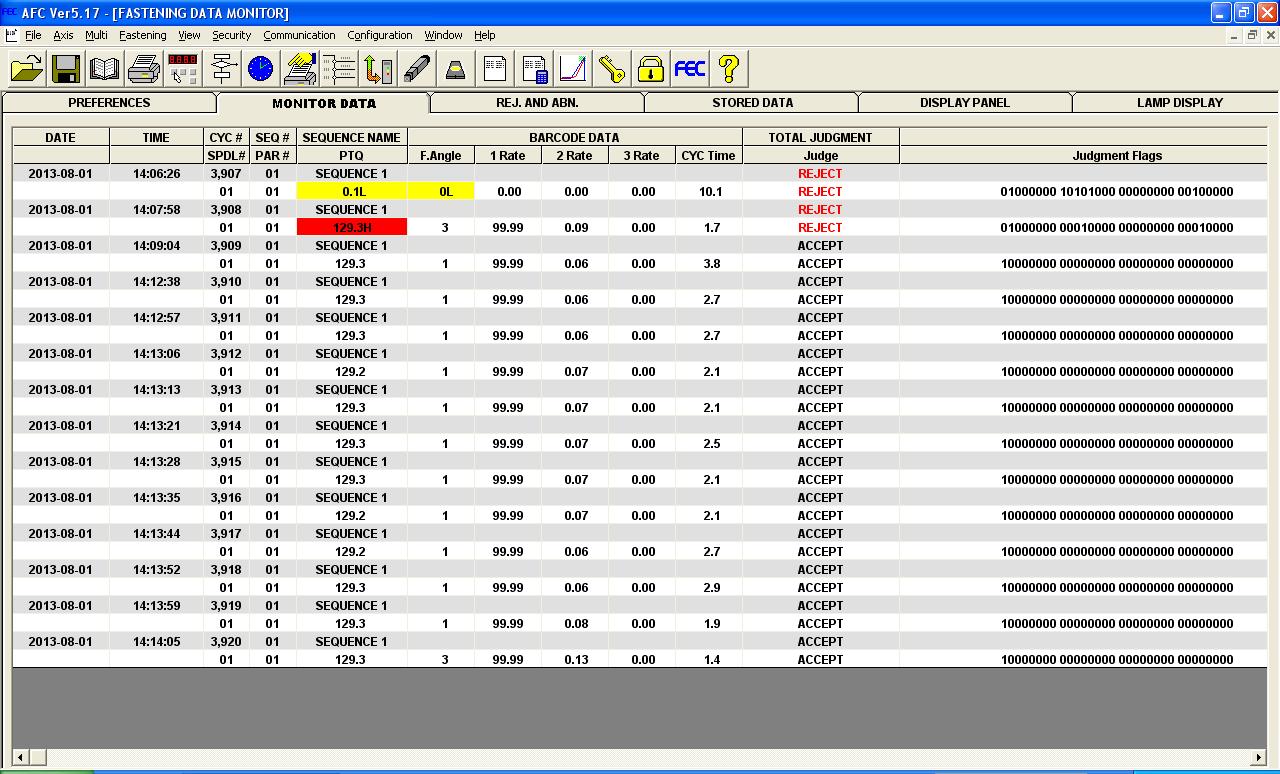This screenshot has width=1280, height=774.
Task: Click cycle number 3,908 cell
Action: [226, 209]
